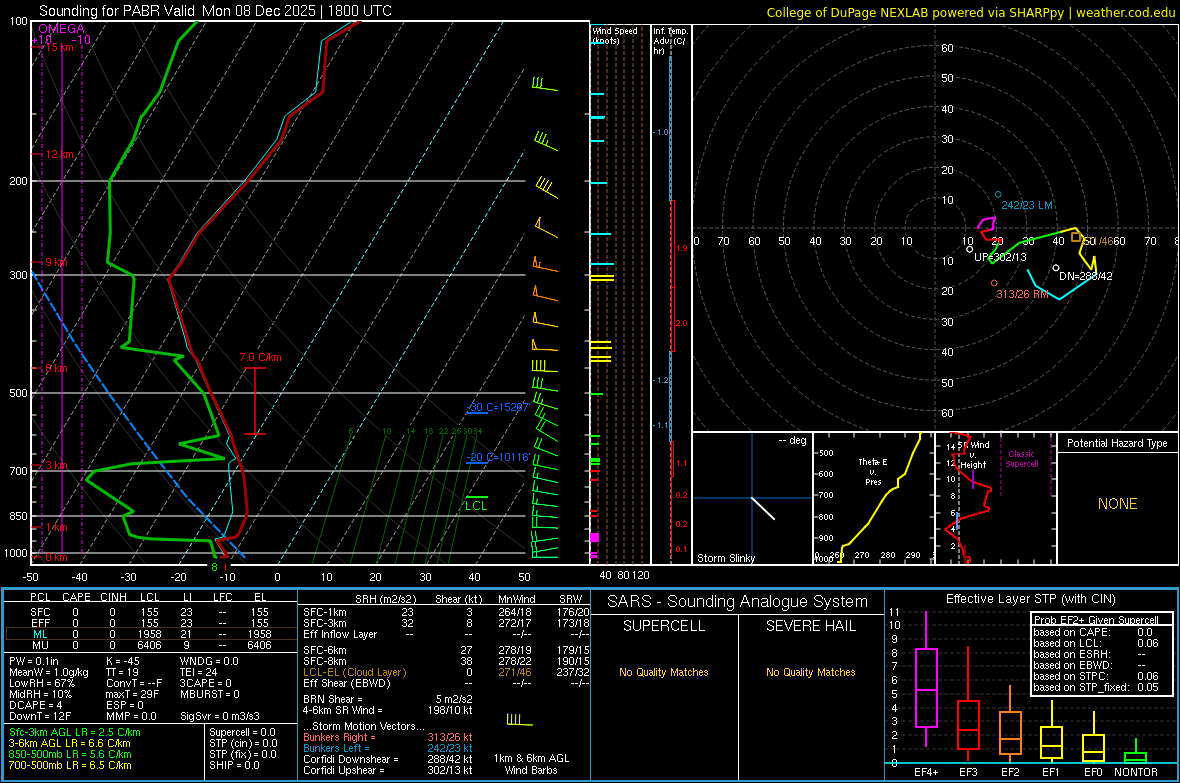Image resolution: width=1180 pixels, height=783 pixels.
Task: Click the 7.0 C/km lapse rate label
Action: 260,357
